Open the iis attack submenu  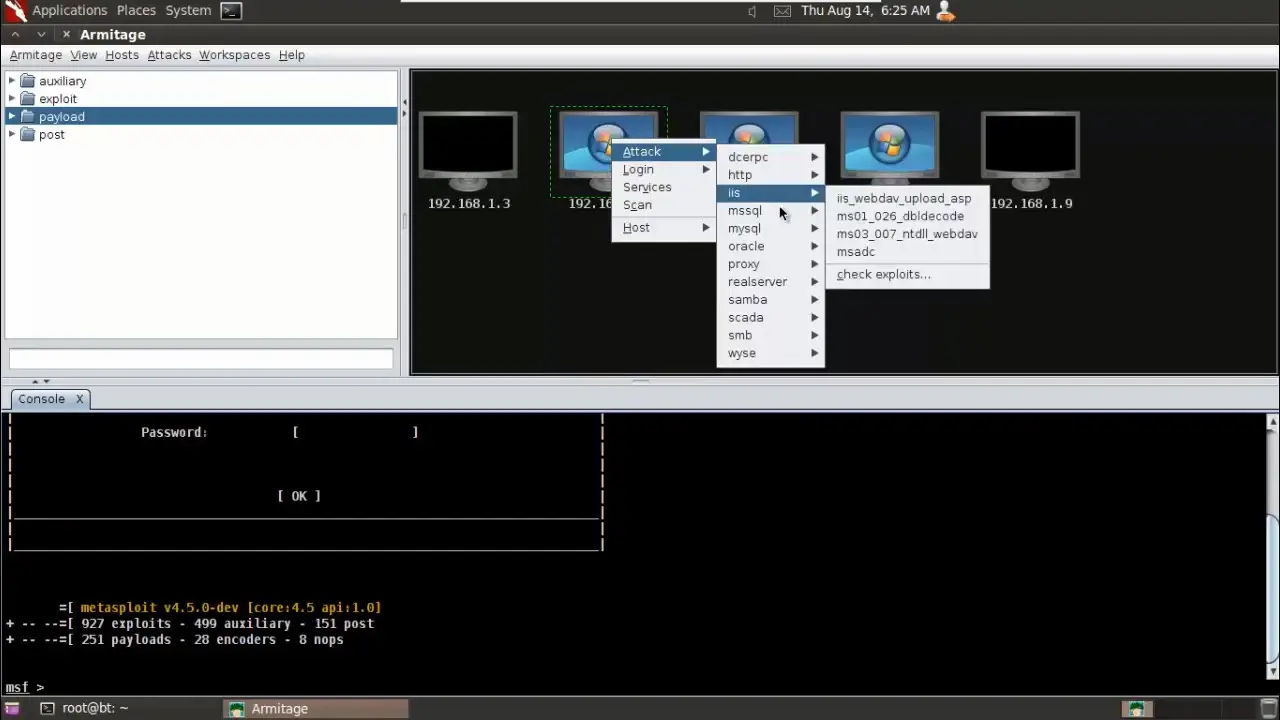(x=771, y=193)
